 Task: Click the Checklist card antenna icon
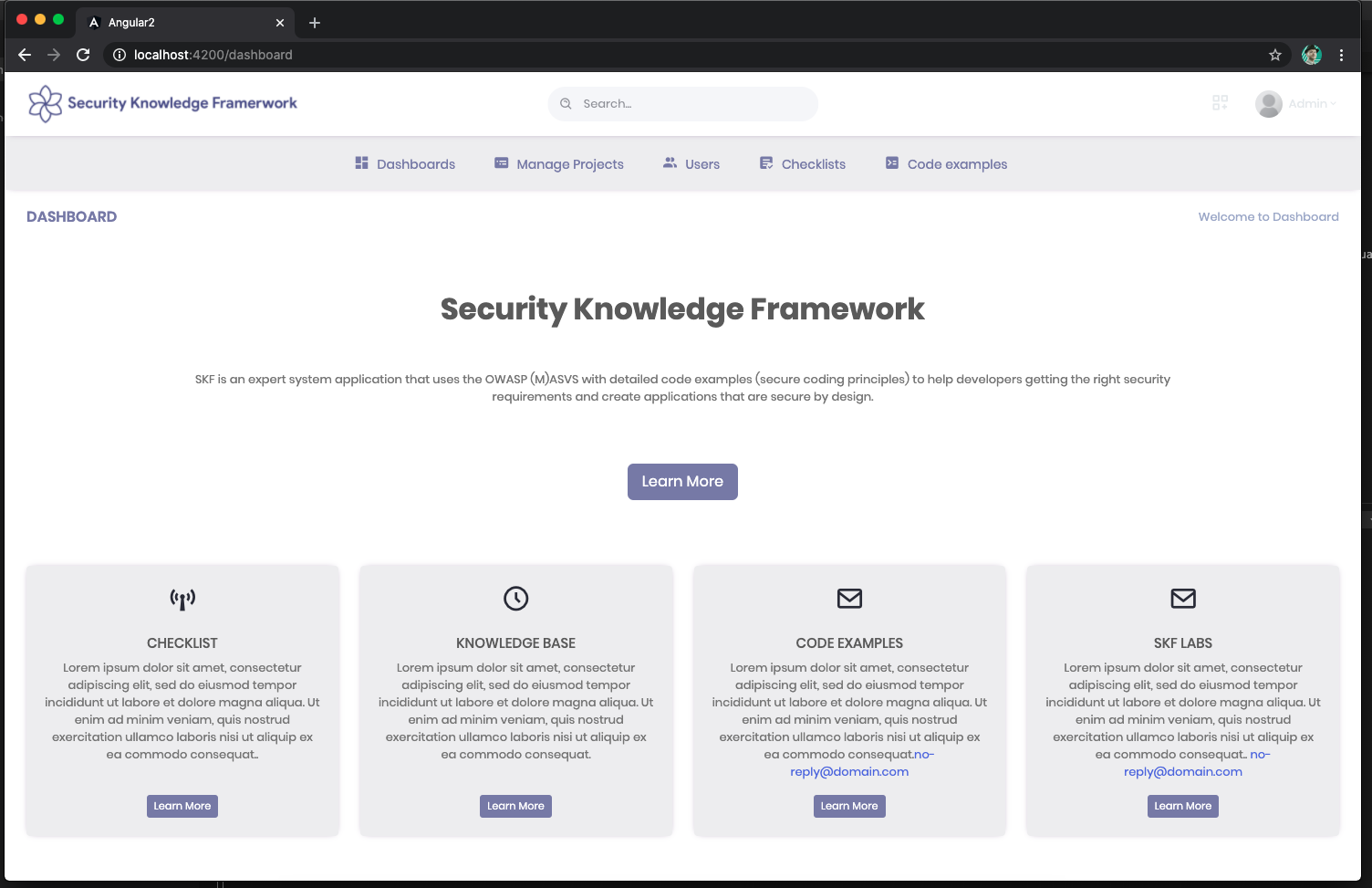point(182,599)
